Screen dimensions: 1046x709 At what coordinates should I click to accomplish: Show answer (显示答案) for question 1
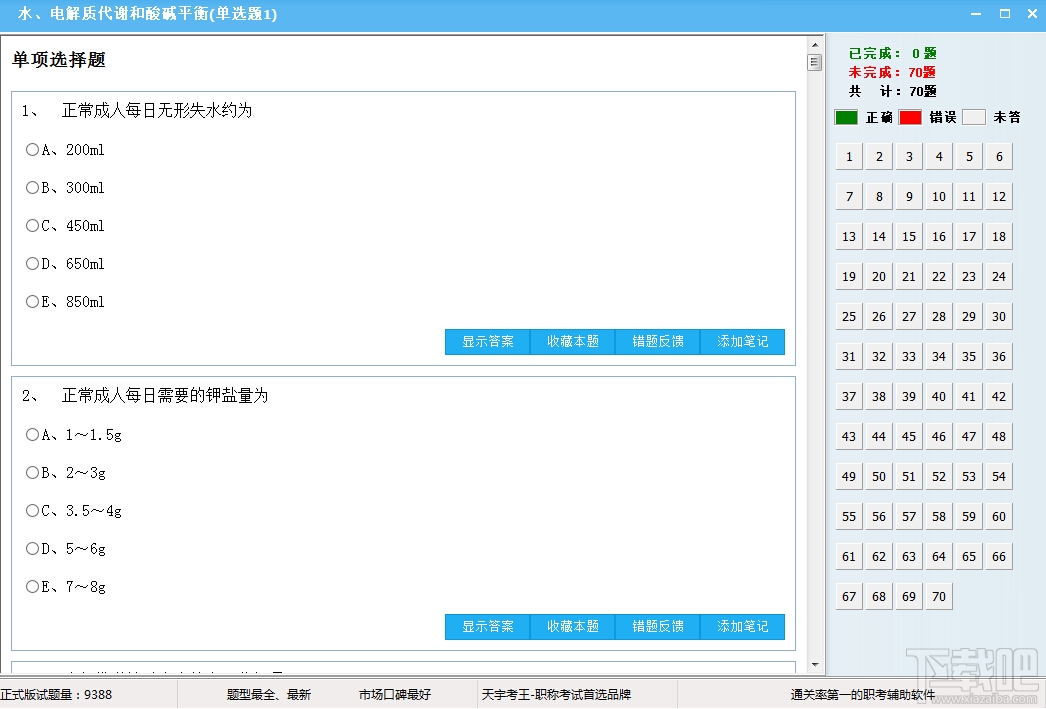click(x=488, y=341)
